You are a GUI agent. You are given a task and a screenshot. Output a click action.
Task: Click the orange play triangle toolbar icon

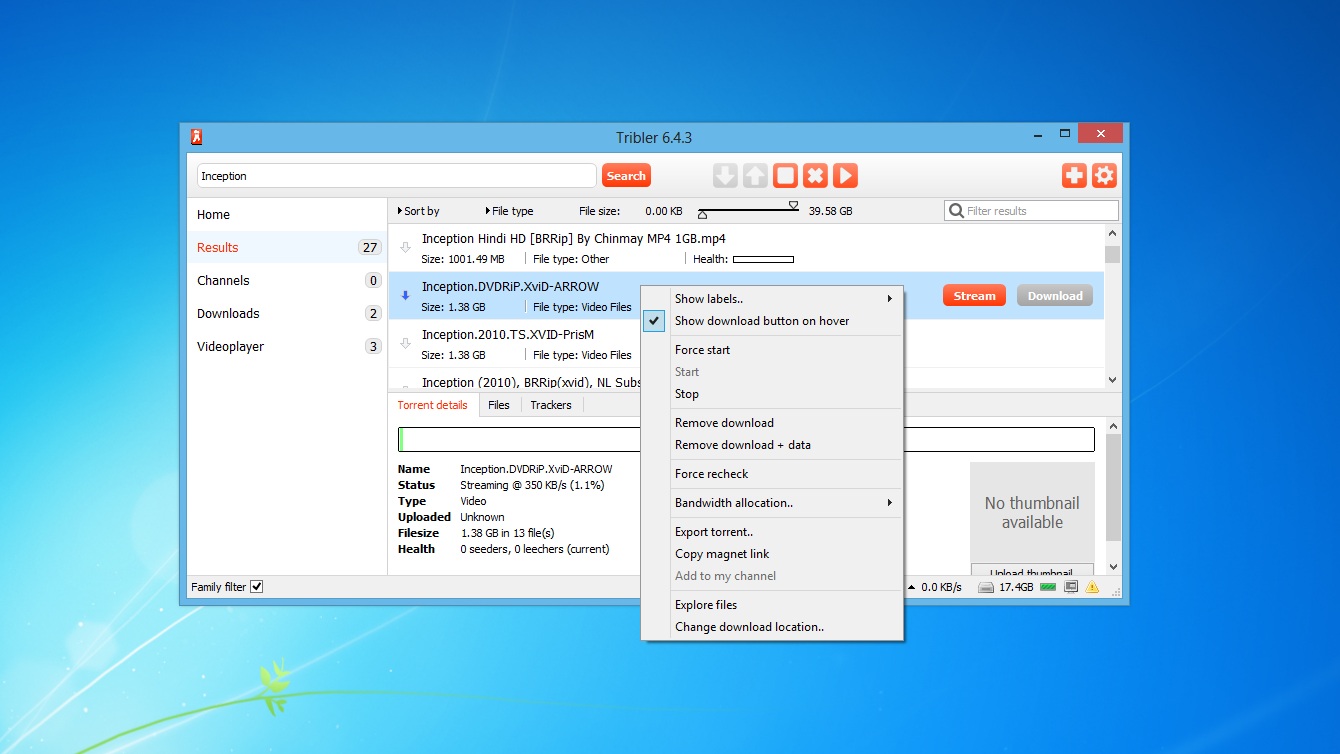point(845,176)
